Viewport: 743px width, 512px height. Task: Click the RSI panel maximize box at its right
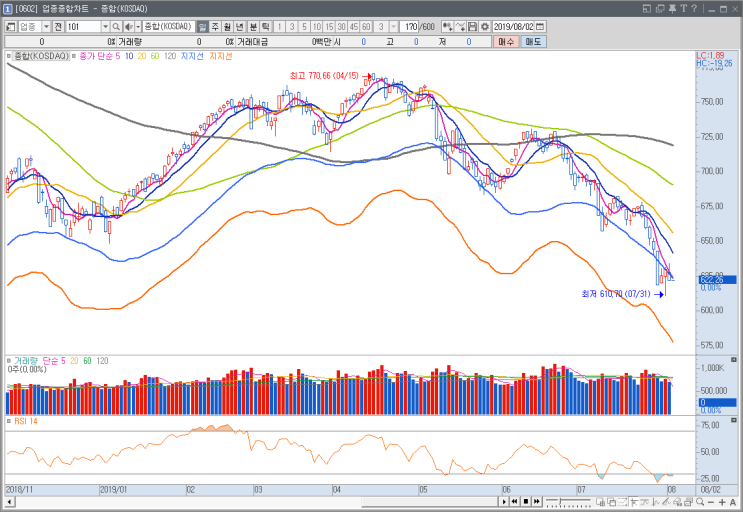(x=734, y=420)
